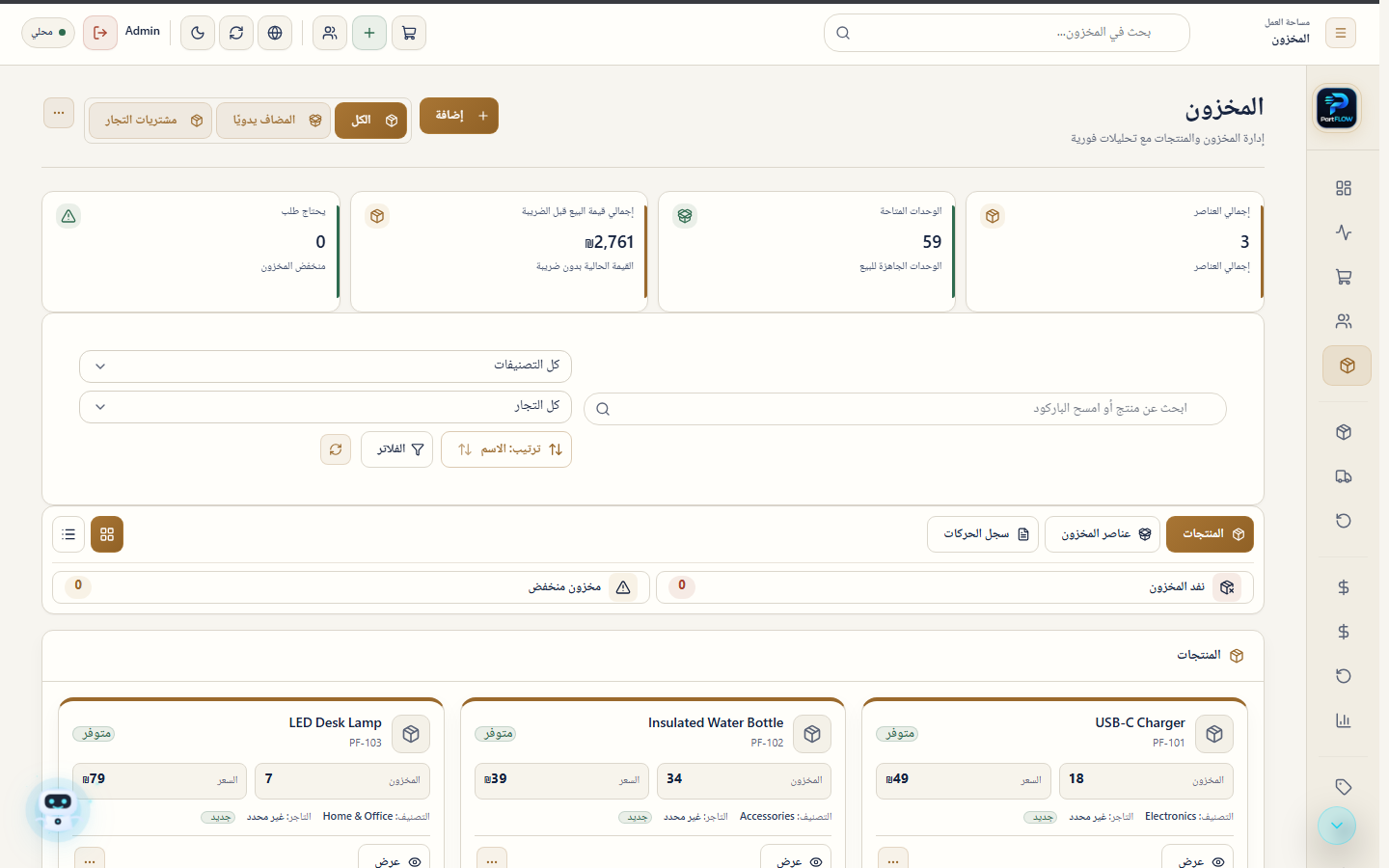Screen dimensions: 1389x868
Task: Open the الفلاتر filters button
Action: point(396,449)
